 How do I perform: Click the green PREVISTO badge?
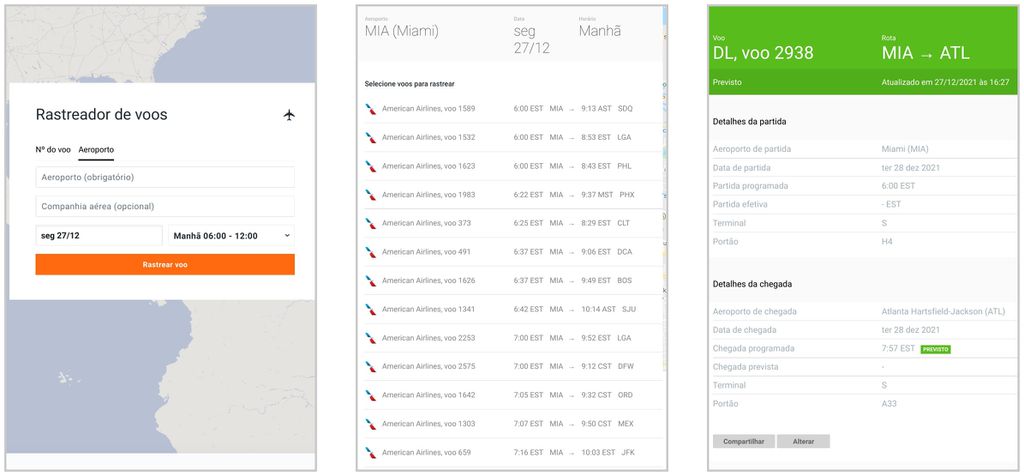(x=935, y=349)
